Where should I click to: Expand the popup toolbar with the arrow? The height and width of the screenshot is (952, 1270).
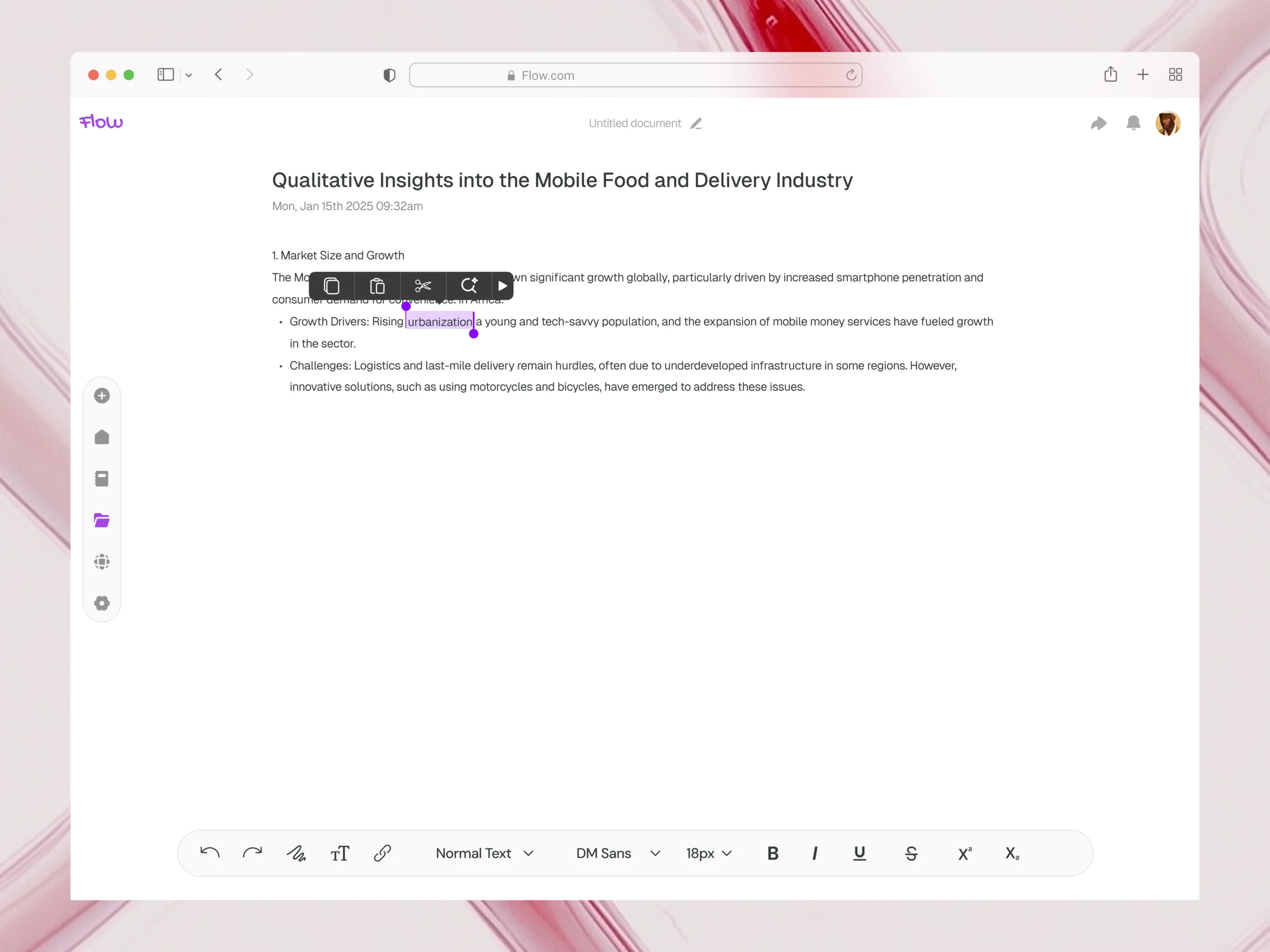click(503, 286)
